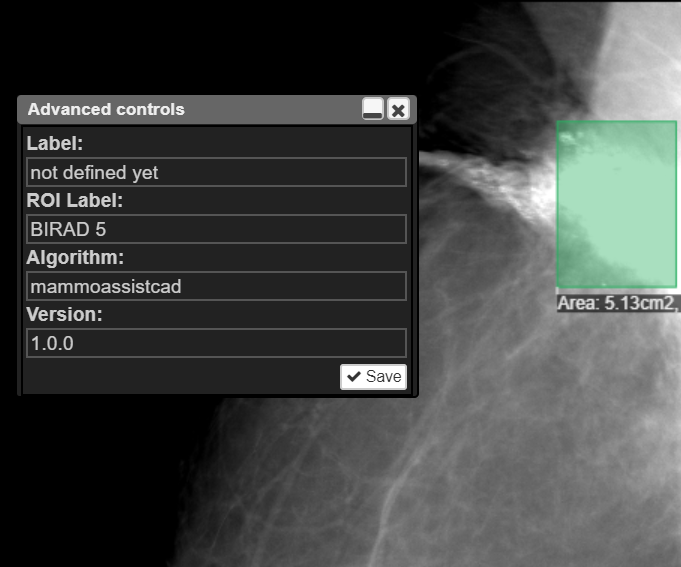Image resolution: width=681 pixels, height=567 pixels.
Task: Click the Label input field
Action: coord(216,172)
